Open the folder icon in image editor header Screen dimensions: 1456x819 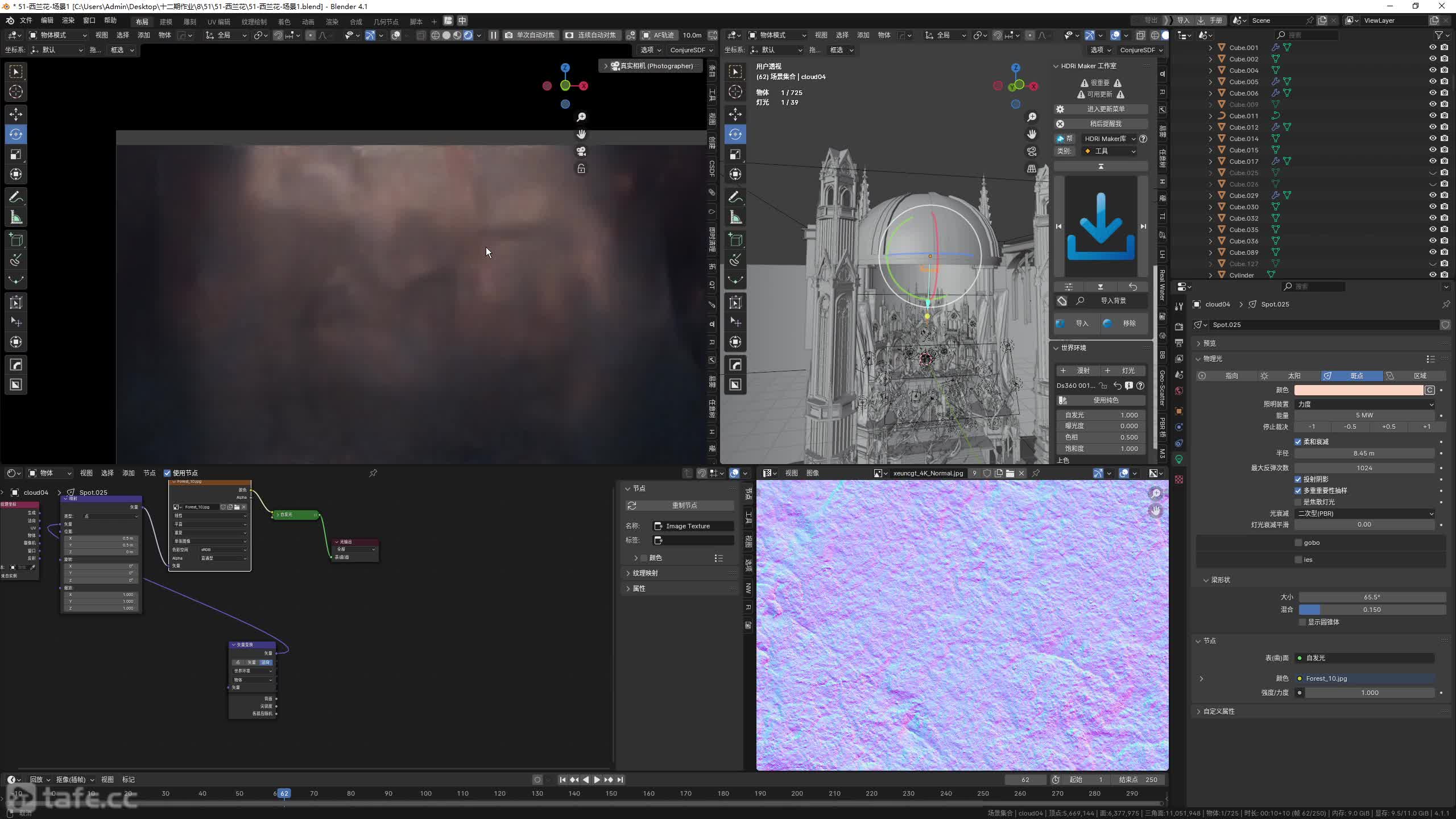[x=1010, y=473]
